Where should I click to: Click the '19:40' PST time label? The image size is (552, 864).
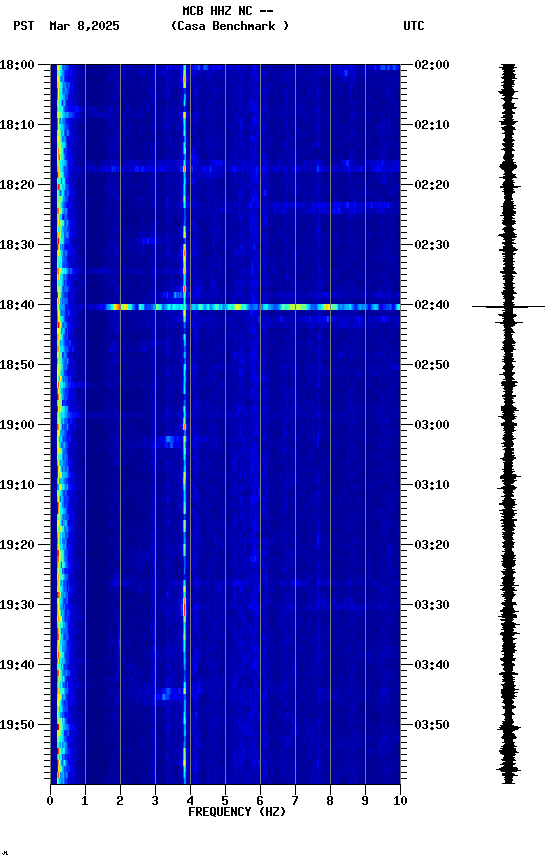pos(17,665)
